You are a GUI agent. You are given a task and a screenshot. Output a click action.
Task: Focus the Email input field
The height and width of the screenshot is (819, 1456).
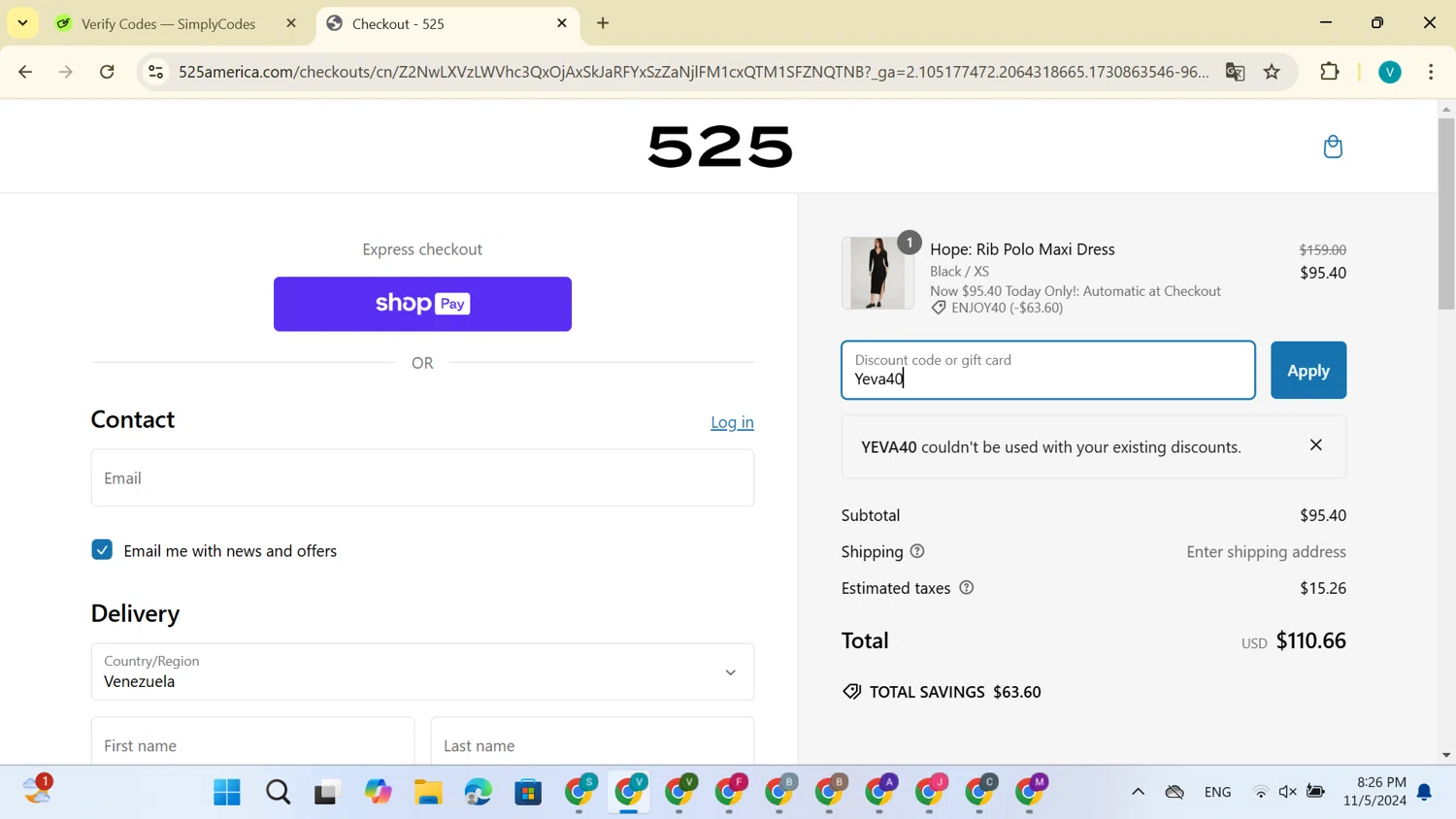[x=422, y=477]
